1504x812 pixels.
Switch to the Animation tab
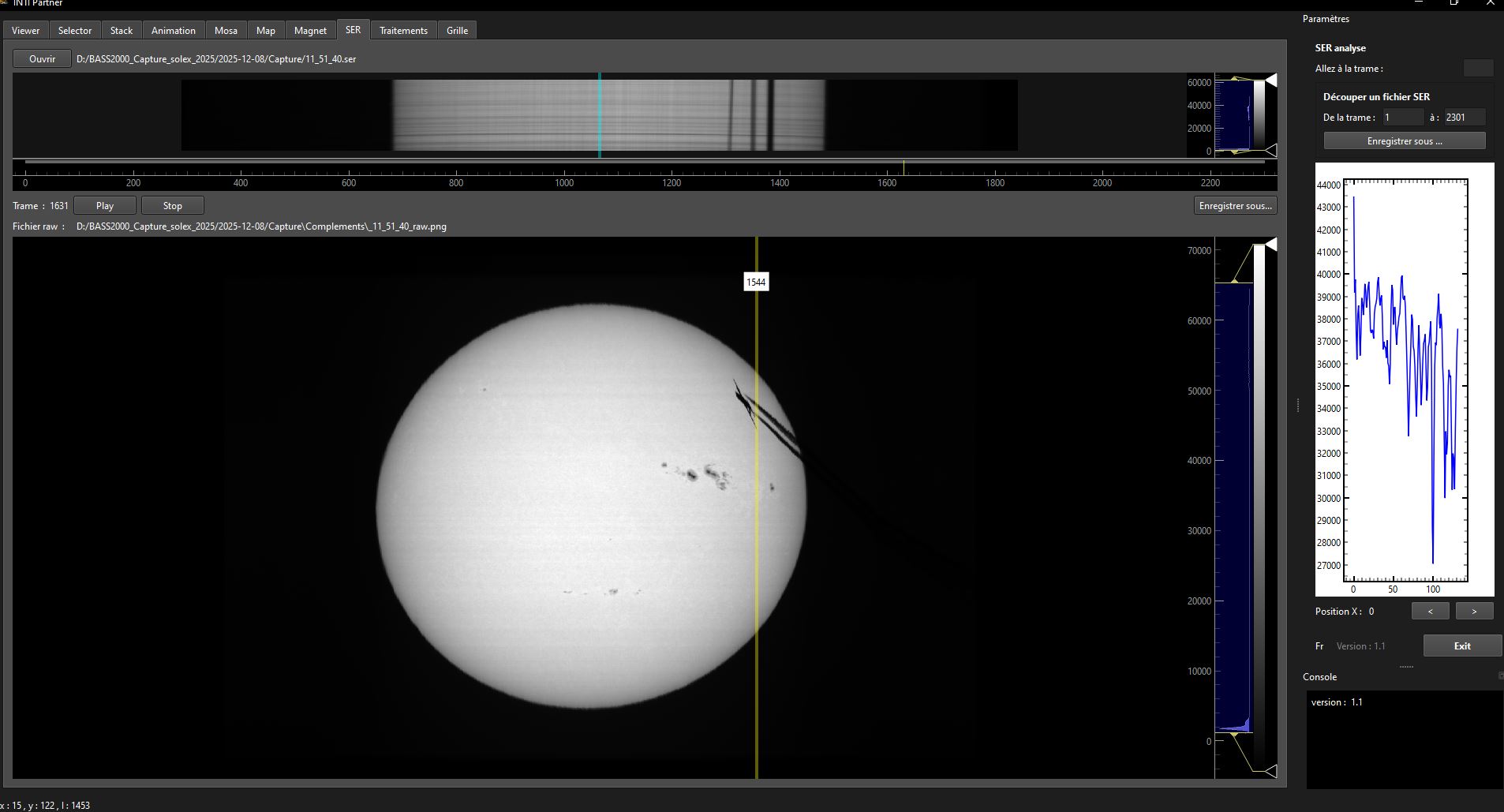[173, 31]
